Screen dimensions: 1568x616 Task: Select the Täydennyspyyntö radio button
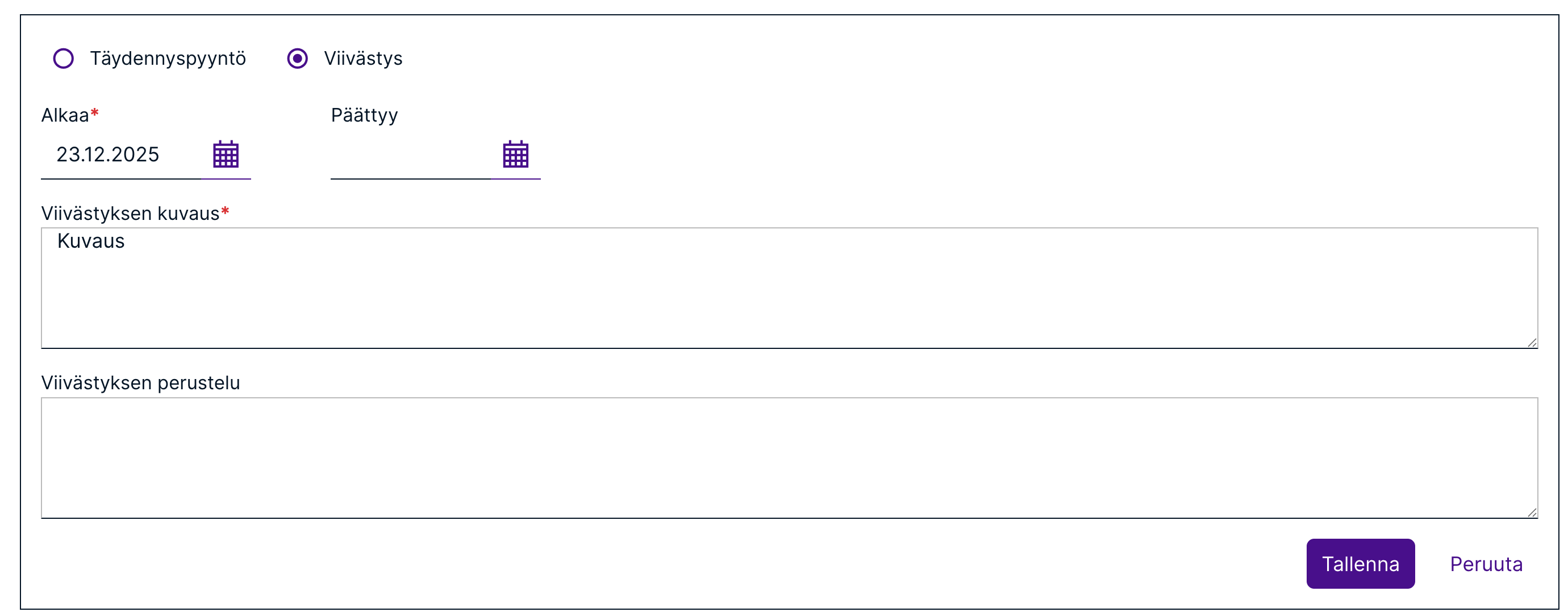63,59
